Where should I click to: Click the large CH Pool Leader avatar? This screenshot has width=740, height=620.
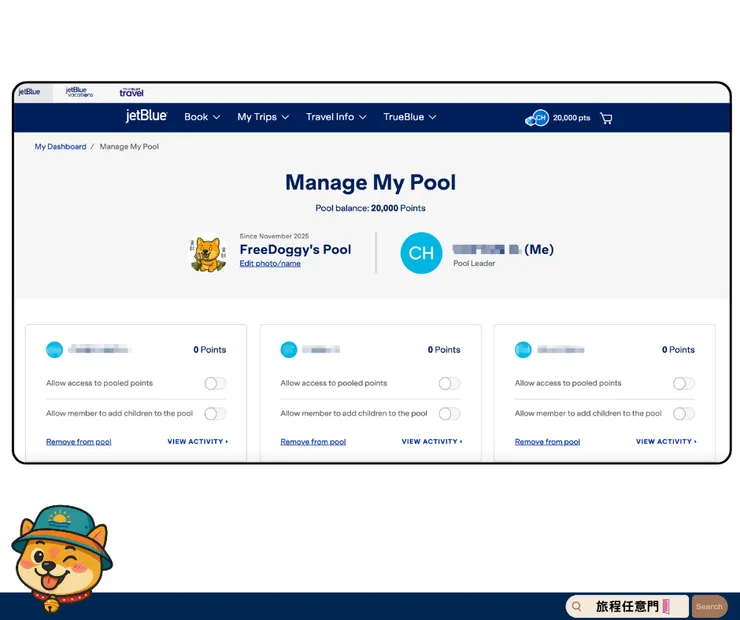(421, 253)
